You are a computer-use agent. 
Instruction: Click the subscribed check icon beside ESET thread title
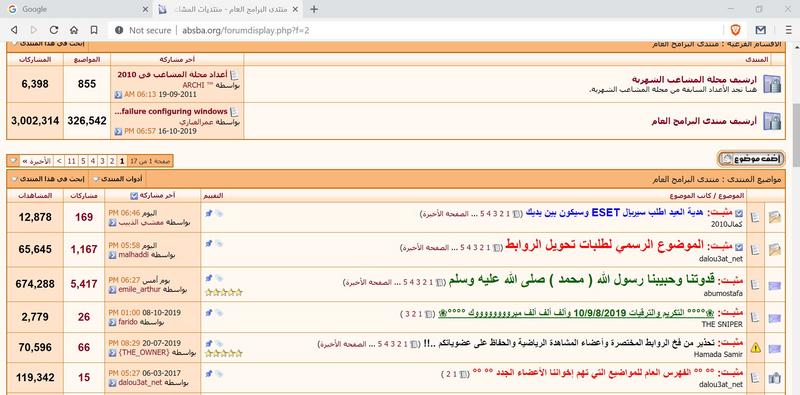coord(739,213)
